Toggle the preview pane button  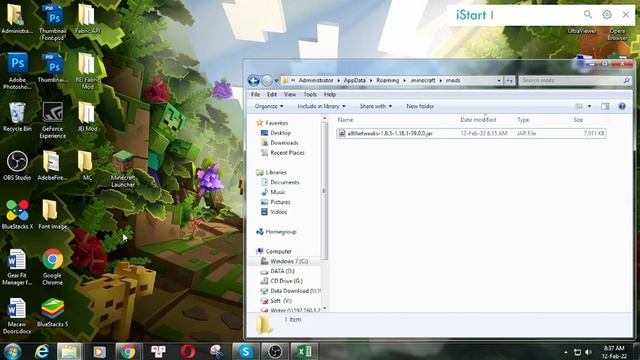[x=605, y=106]
